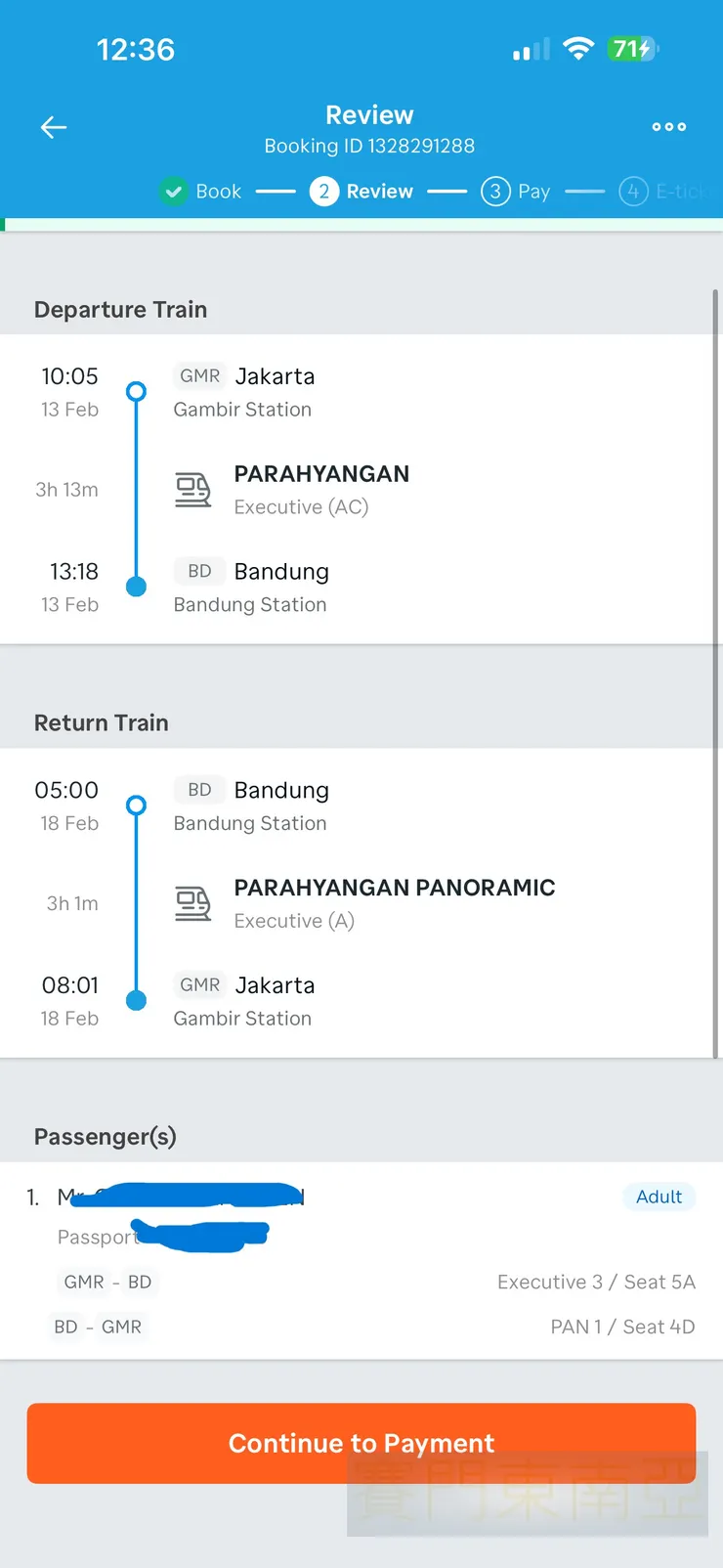Image resolution: width=723 pixels, height=1568 pixels.
Task: Open the three-dot more options menu
Action: pos(669,127)
